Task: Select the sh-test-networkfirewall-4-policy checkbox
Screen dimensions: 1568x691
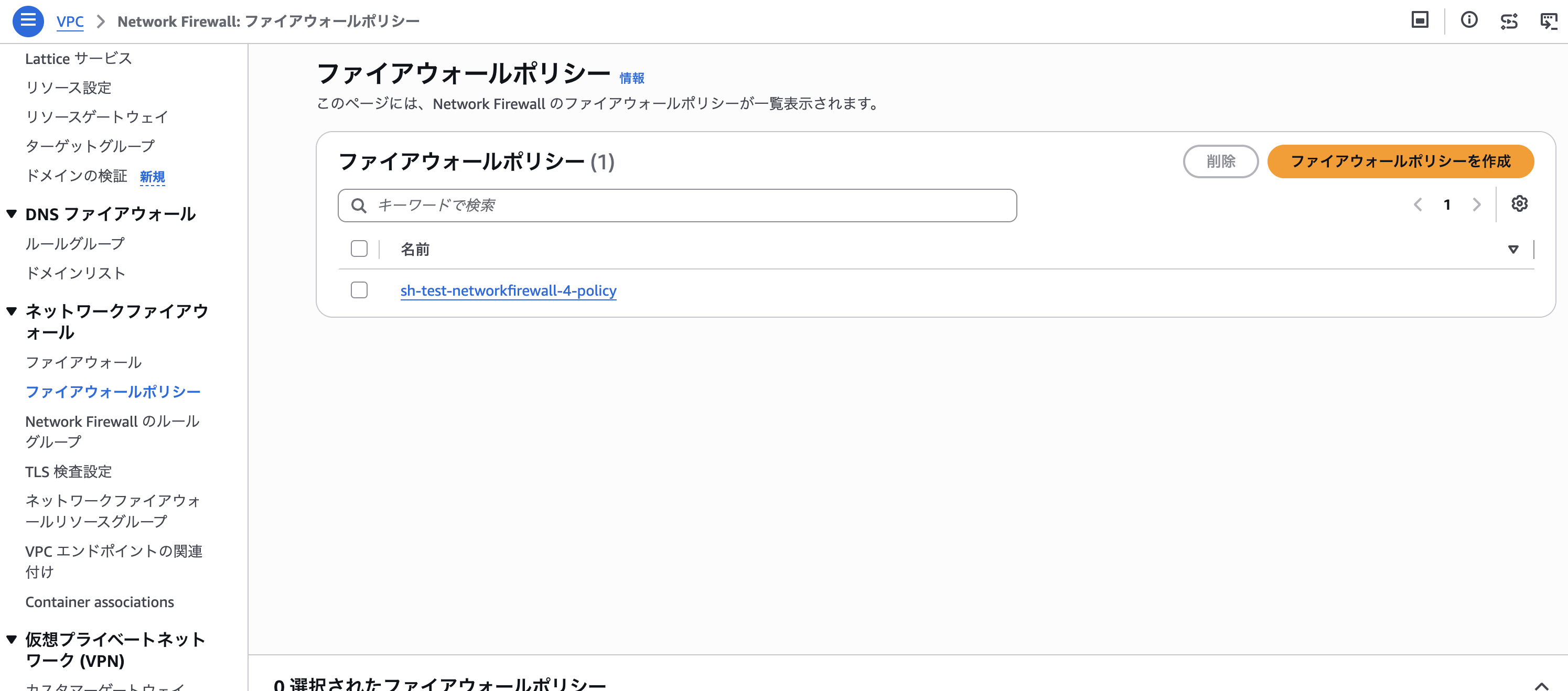Action: (x=359, y=290)
